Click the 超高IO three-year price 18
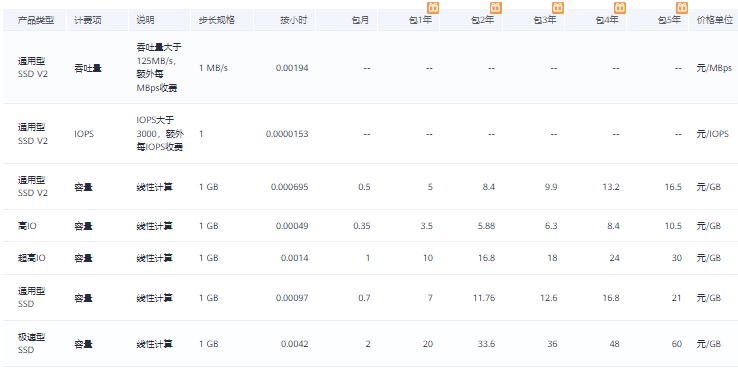 (x=553, y=258)
